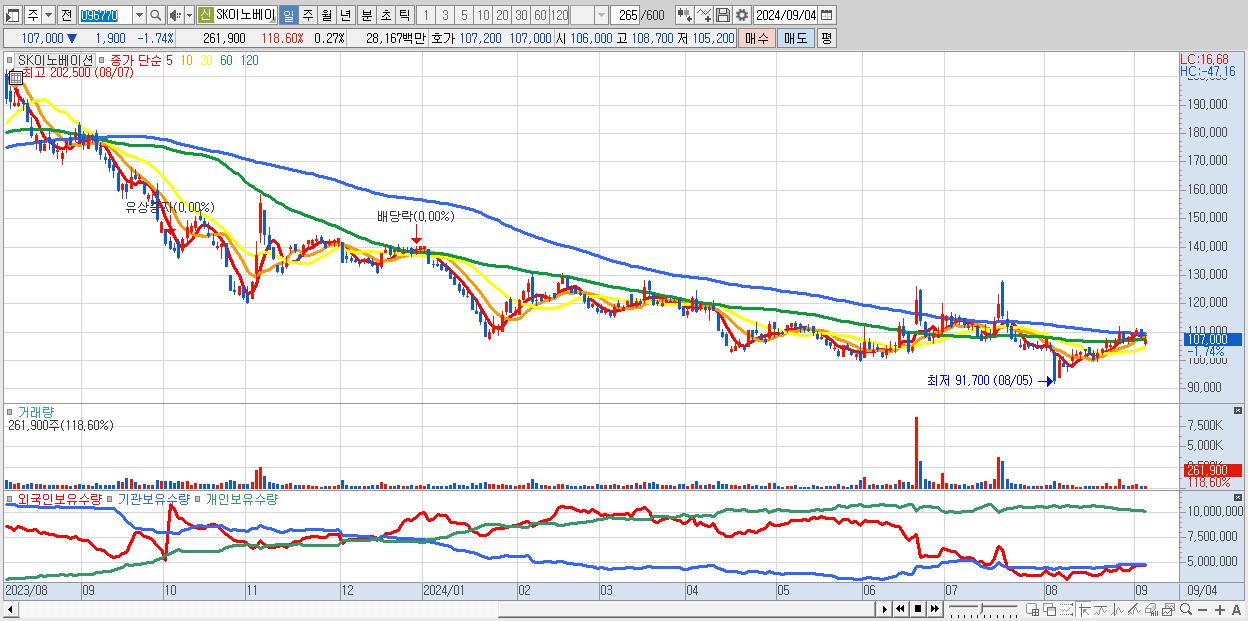Click the trend line drawing icon in bottom toolbar
1248x621 pixels.
pyautogui.click(x=1101, y=610)
